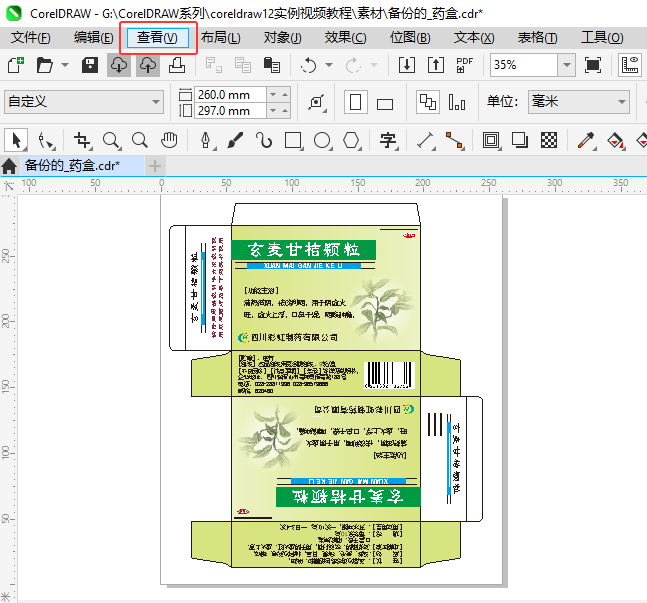Image resolution: width=647 pixels, height=603 pixels.
Task: Click the cloud download icon
Action: click(x=119, y=65)
